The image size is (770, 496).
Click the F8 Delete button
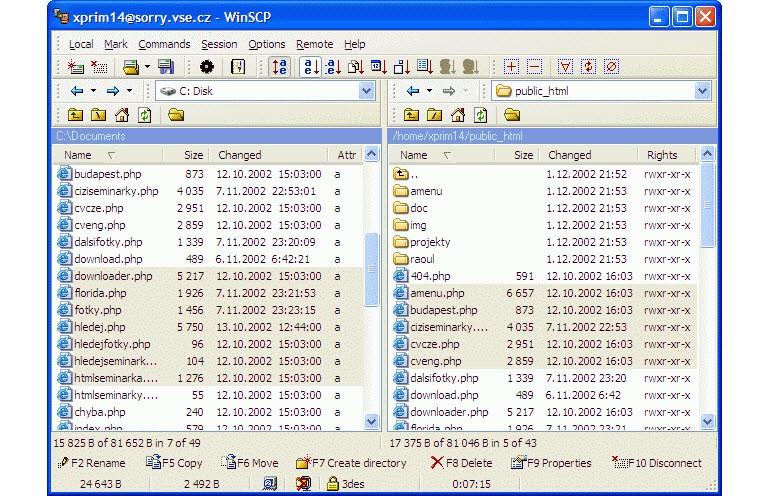coord(461,463)
